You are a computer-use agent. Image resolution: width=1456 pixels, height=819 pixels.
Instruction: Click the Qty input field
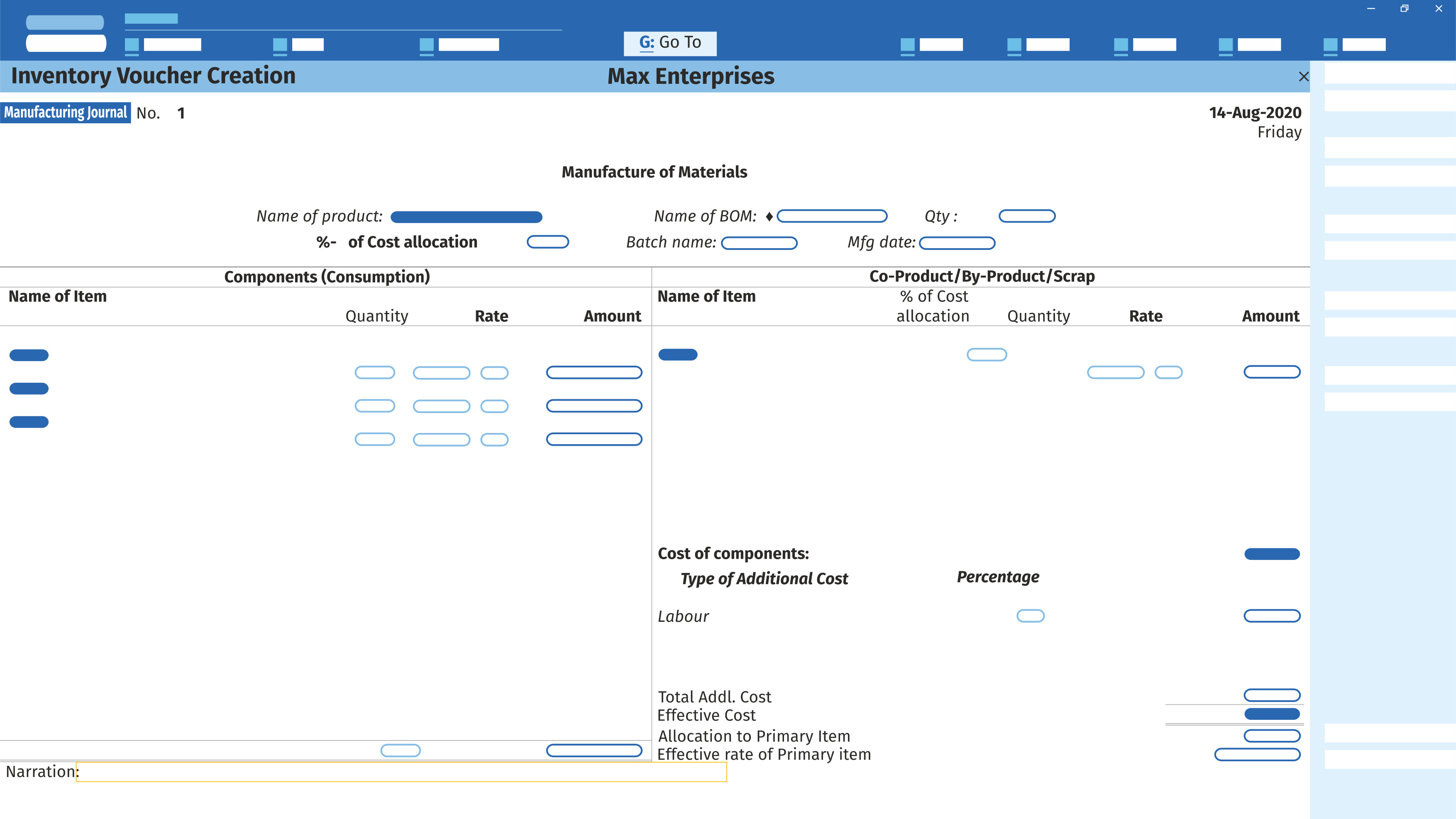1025,215
